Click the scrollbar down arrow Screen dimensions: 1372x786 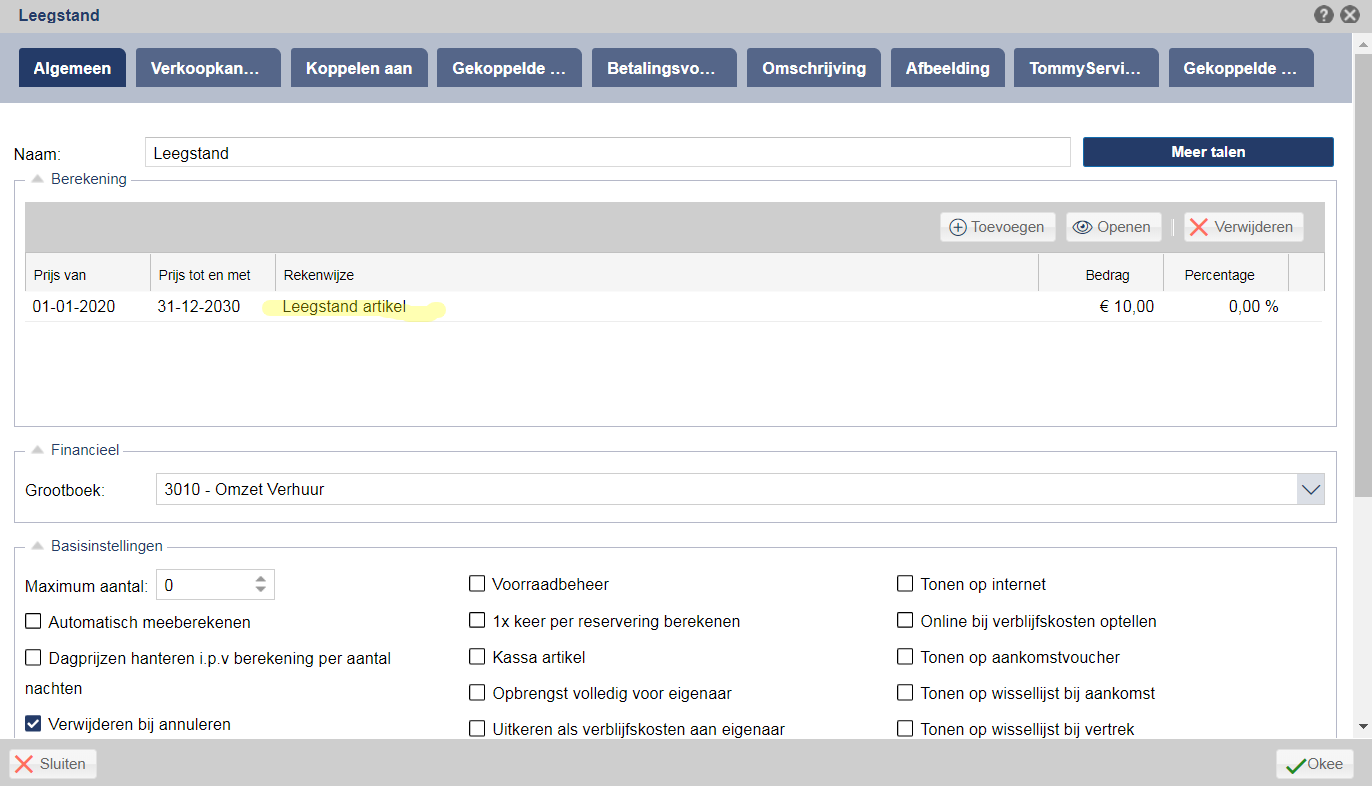pos(1363,726)
